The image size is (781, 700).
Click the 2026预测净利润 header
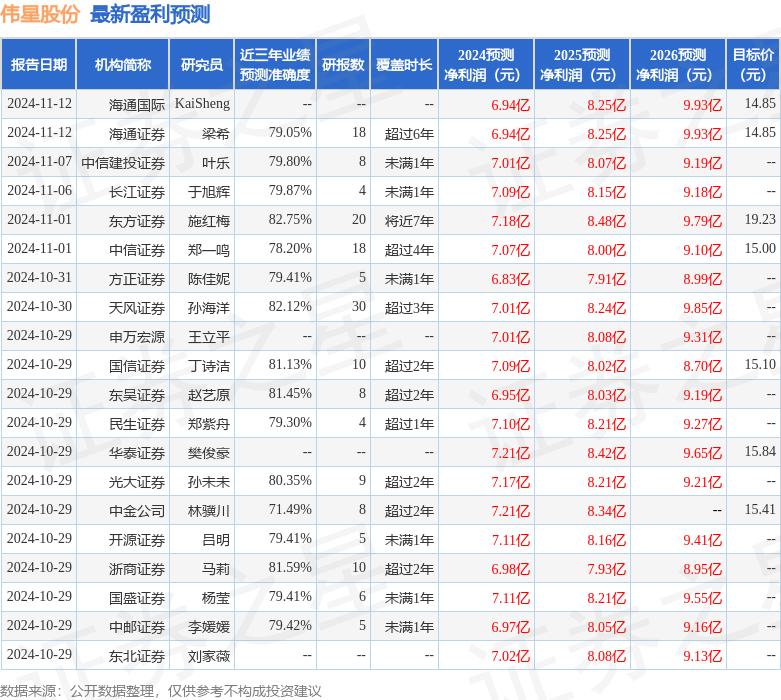click(x=678, y=65)
